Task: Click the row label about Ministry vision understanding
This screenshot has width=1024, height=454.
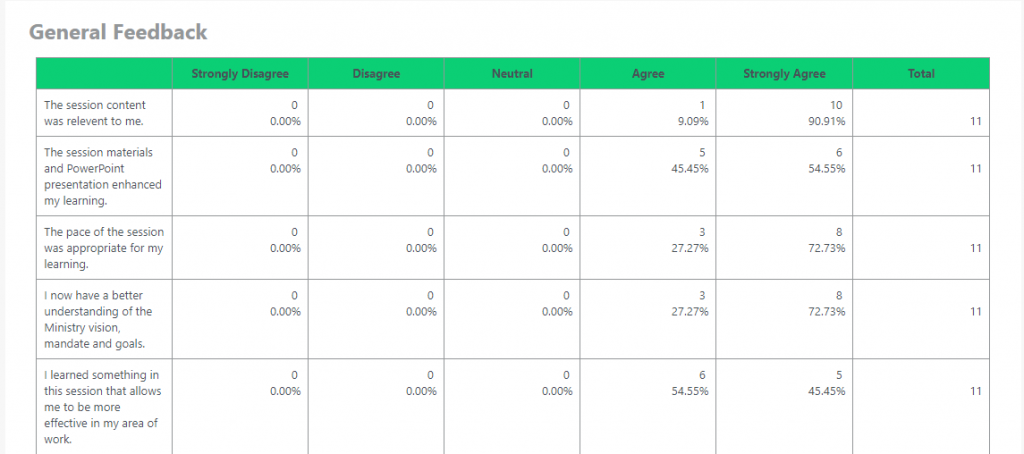Action: click(98, 319)
